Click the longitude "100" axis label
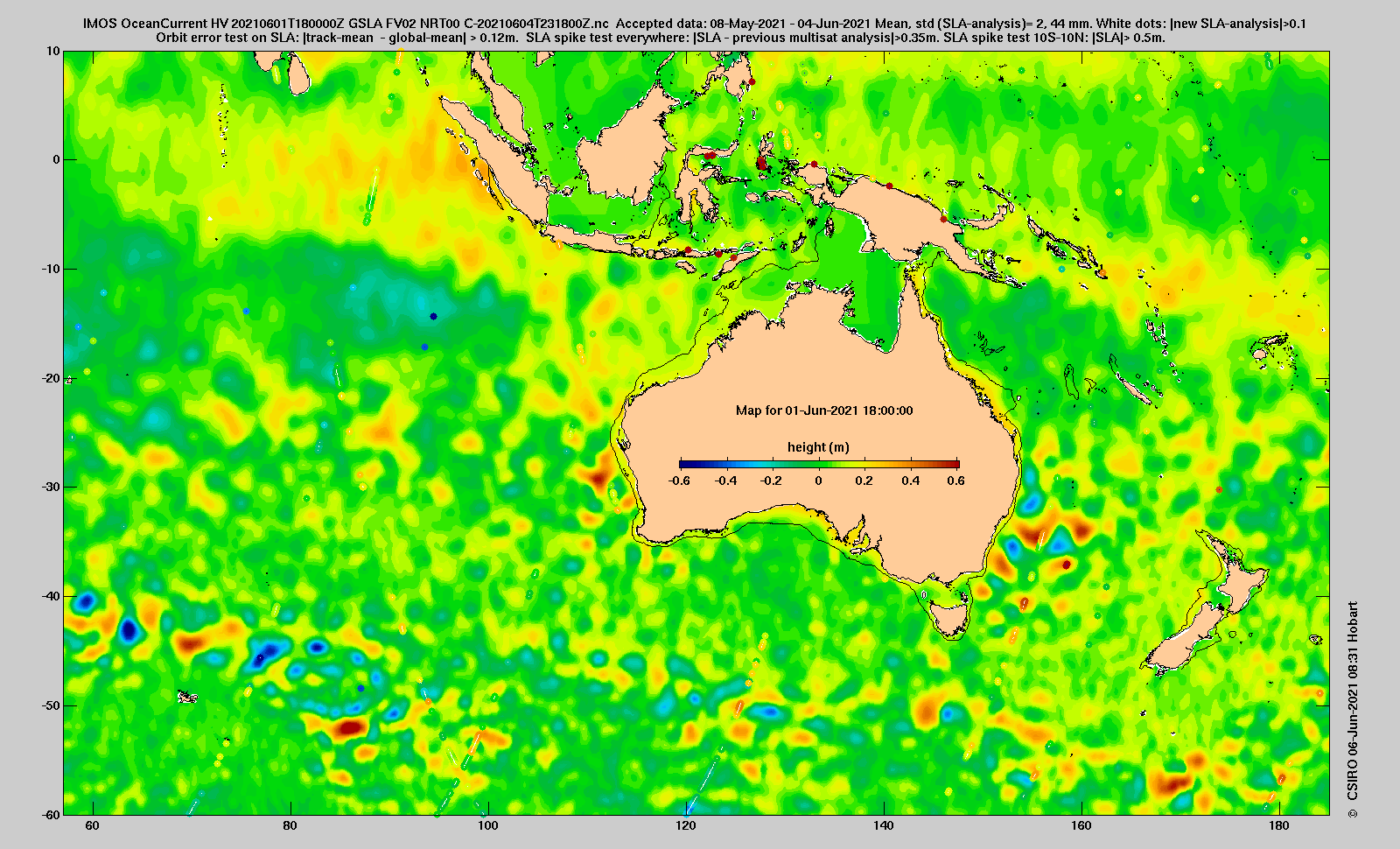 (488, 825)
